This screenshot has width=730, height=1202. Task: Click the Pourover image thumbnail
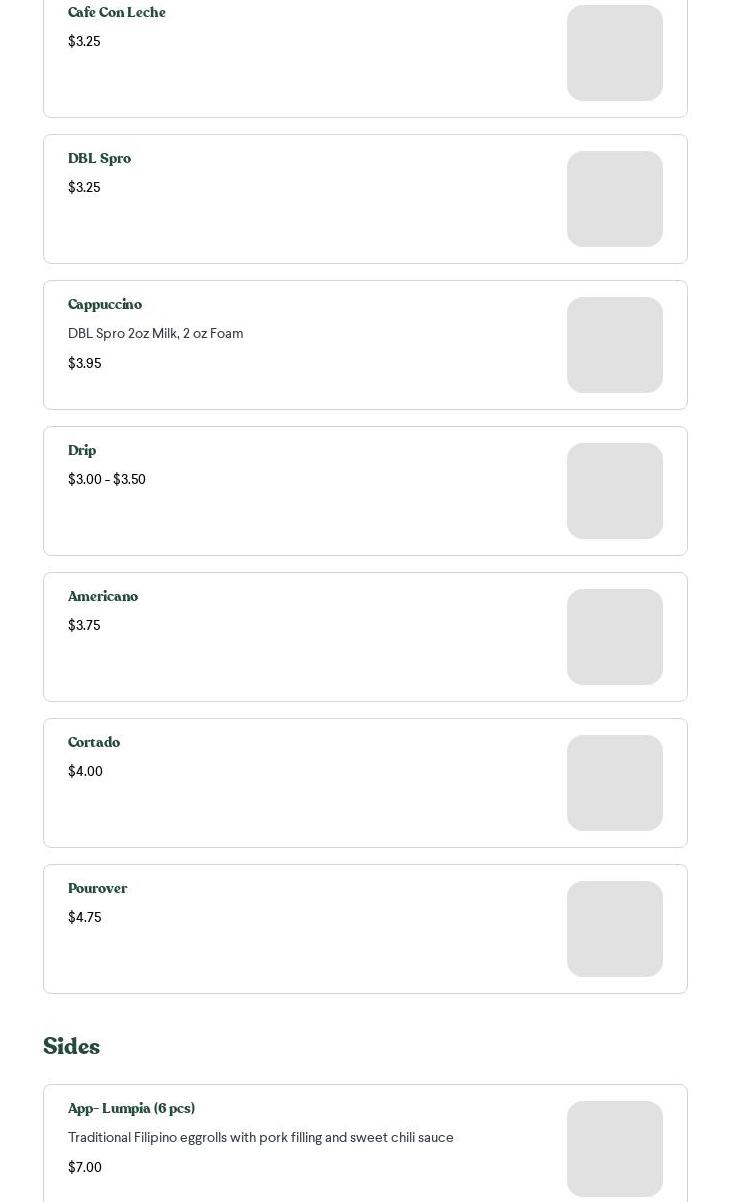tap(614, 929)
